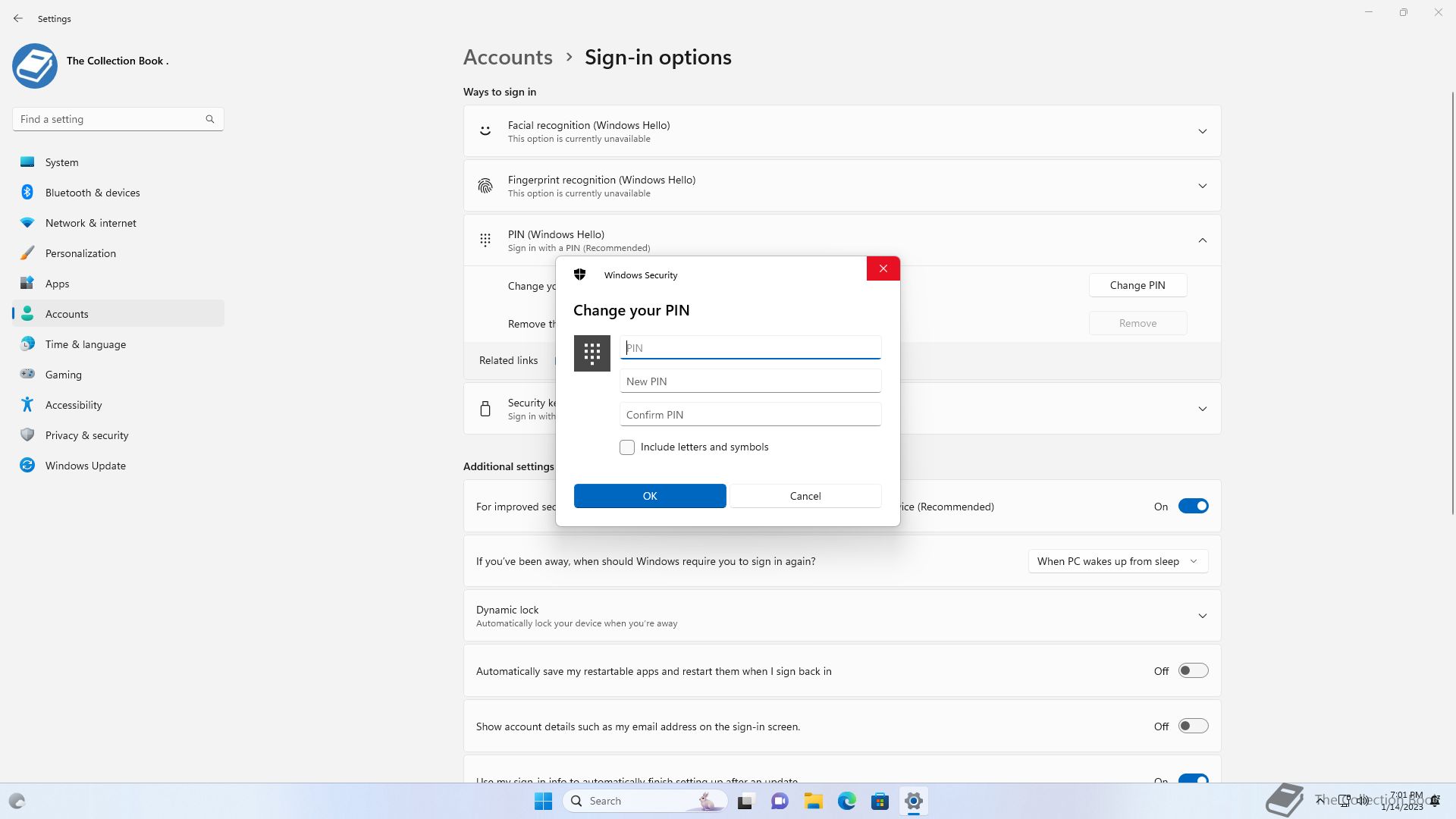Click the Related links label
Viewport: 1456px width, 819px height.
point(508,360)
